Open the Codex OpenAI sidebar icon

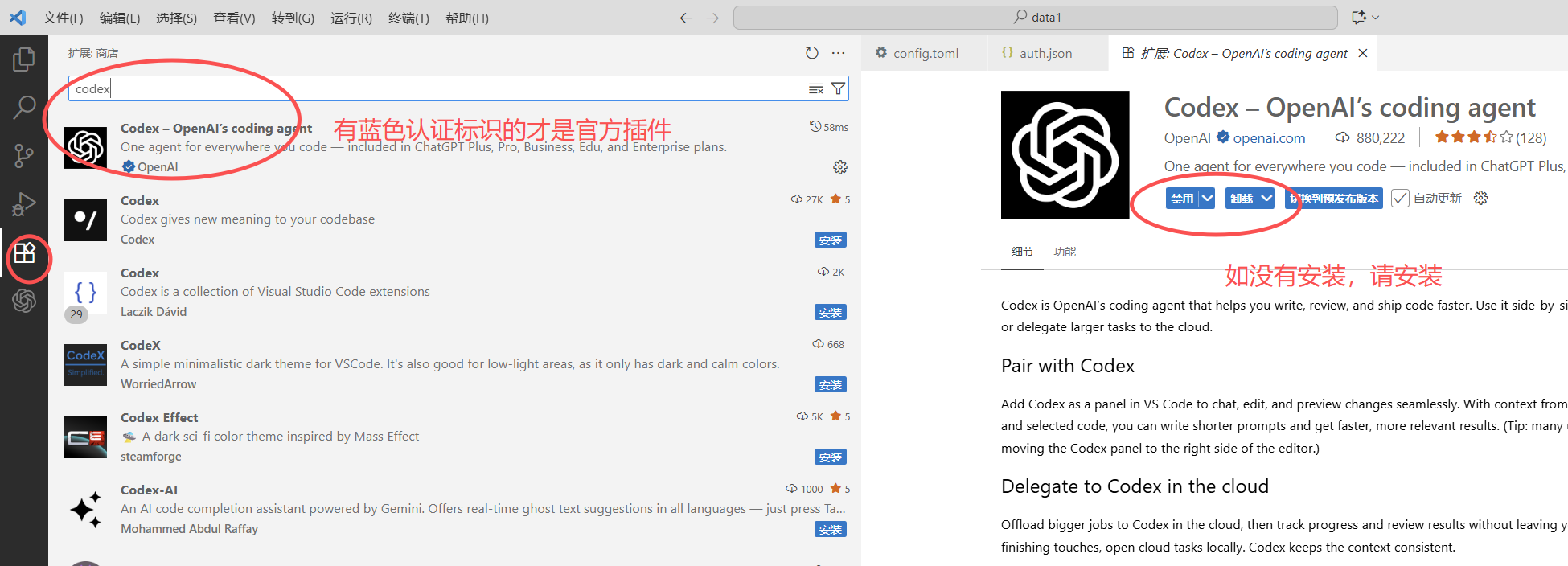24,301
